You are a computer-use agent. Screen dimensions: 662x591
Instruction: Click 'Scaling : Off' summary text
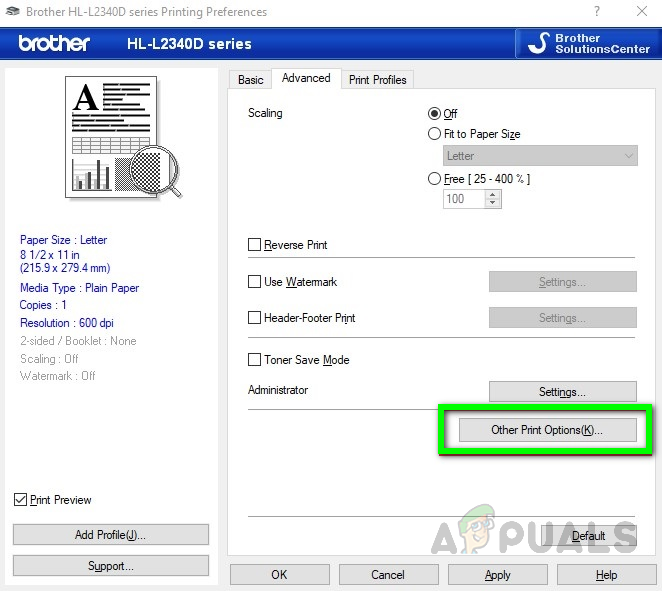pyautogui.click(x=49, y=359)
